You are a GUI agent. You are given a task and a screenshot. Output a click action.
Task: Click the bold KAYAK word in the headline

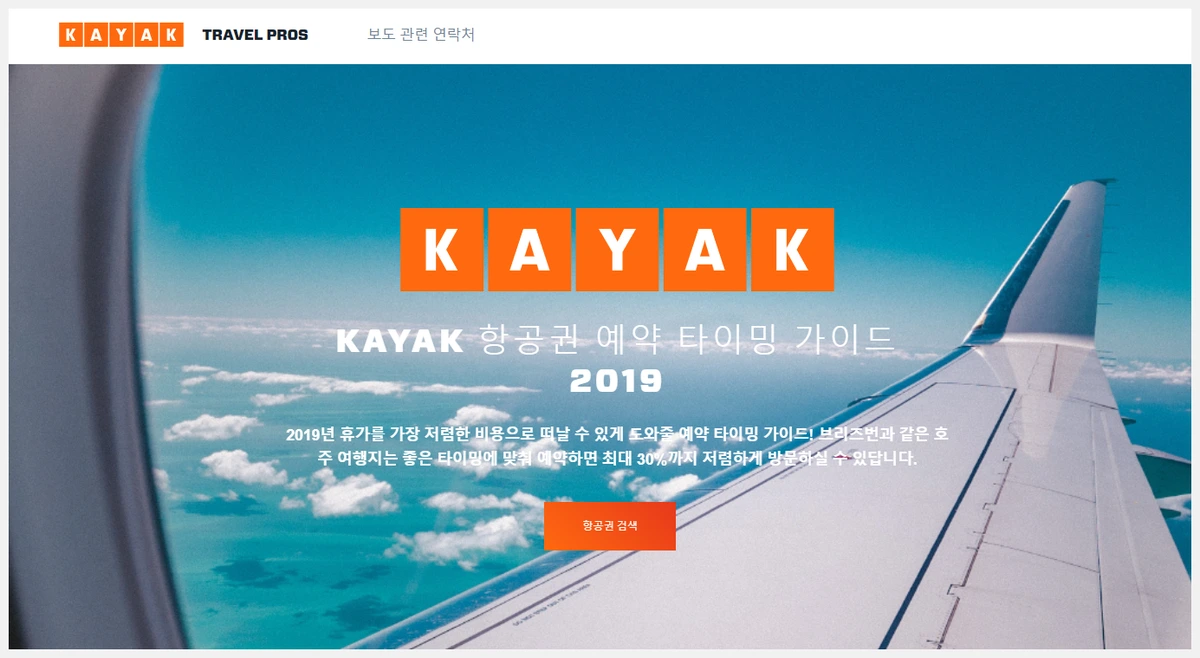(400, 342)
